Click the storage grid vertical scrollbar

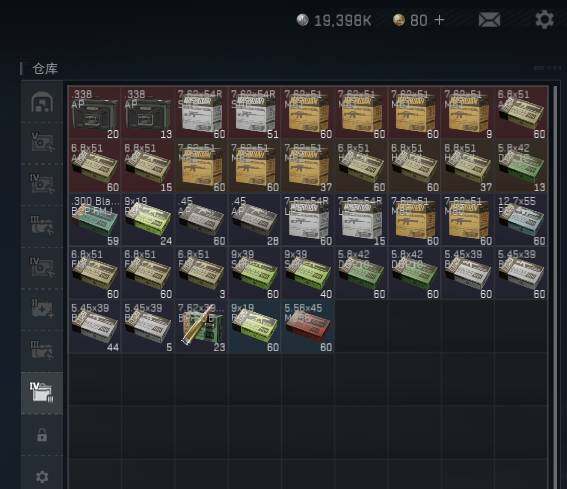click(x=556, y=286)
